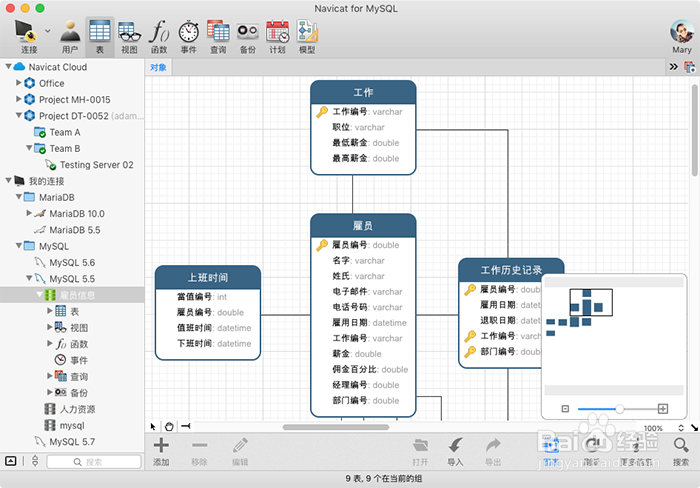Collapse the MySQL folder node
Screen dimensions: 700x488
pyautogui.click(x=19, y=246)
